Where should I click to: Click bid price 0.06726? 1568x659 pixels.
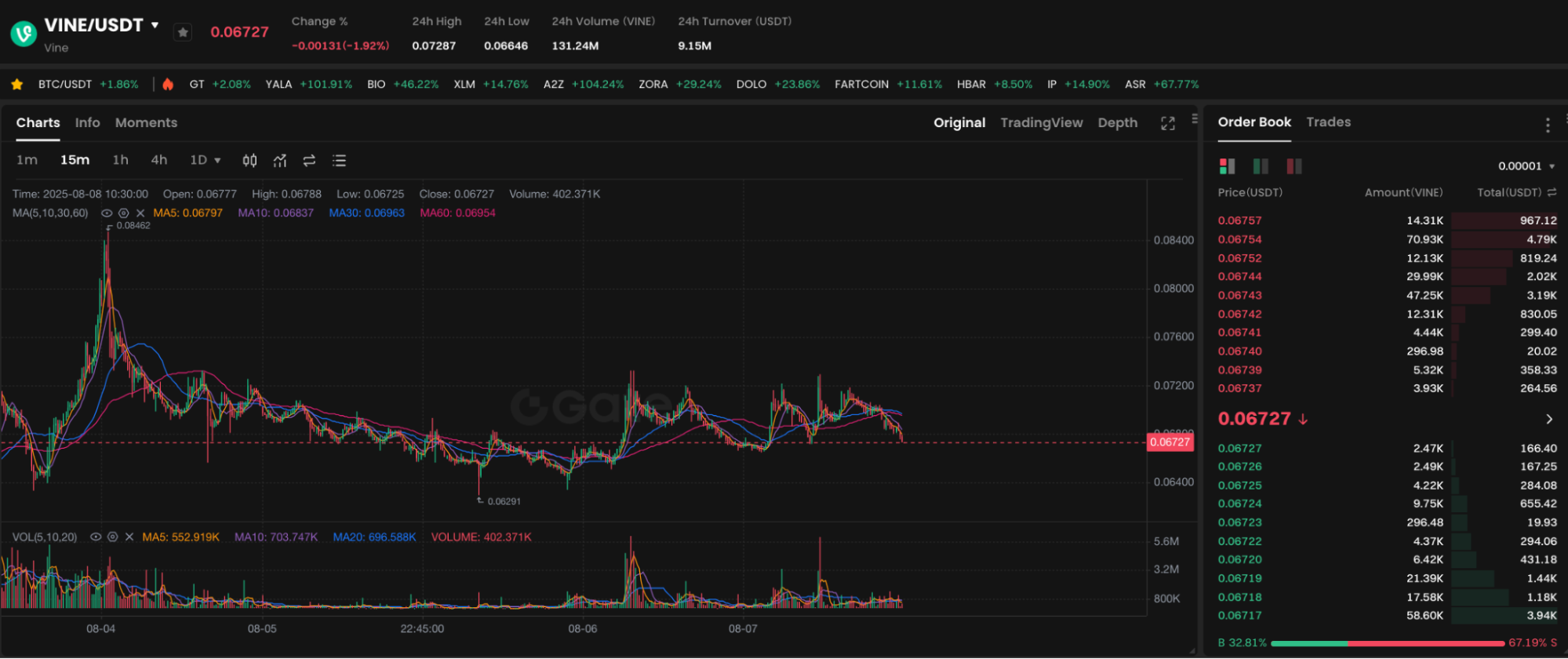point(1239,467)
